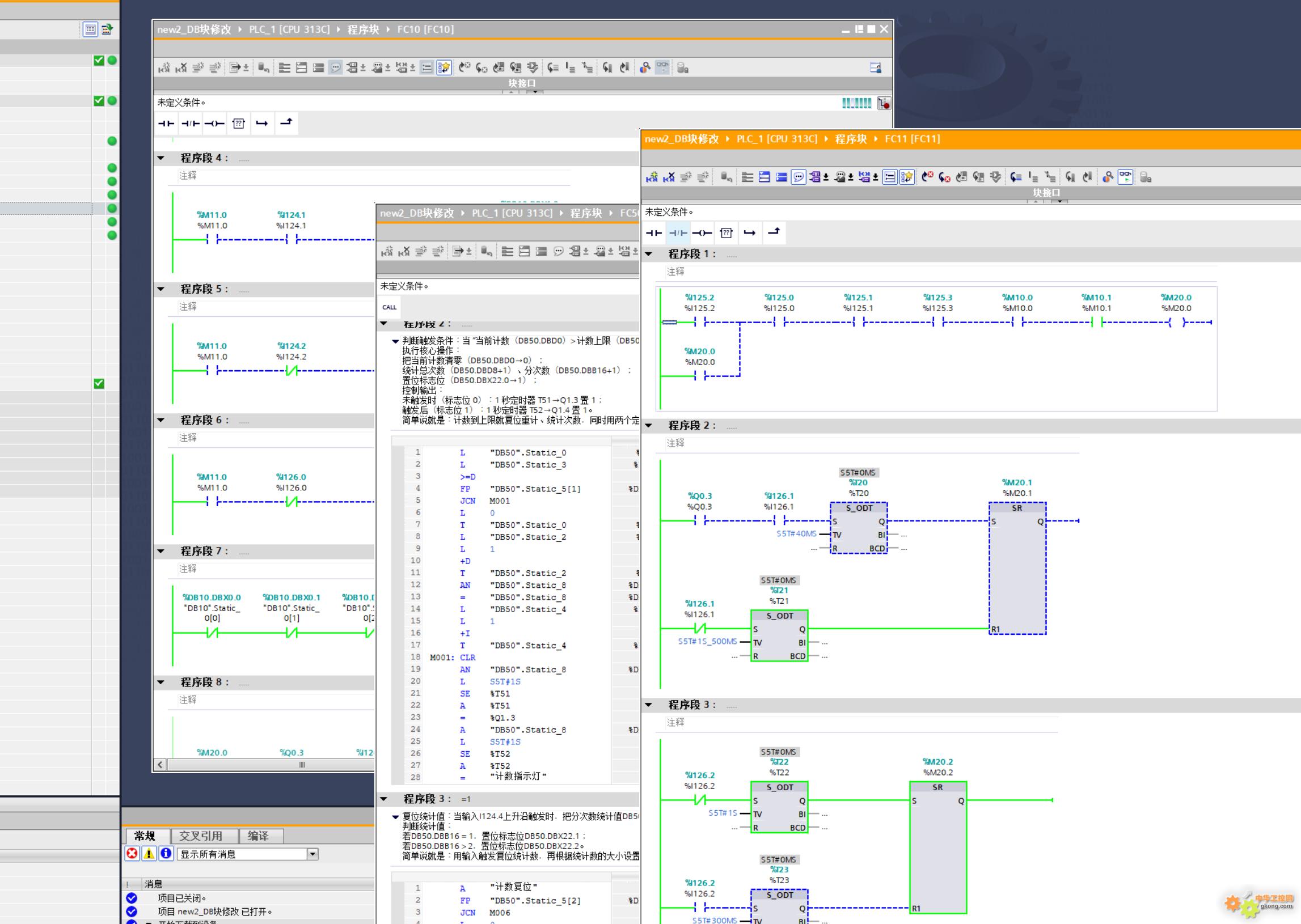The width and height of the screenshot is (1301, 924).
Task: Insert coil element in FC11 favorites bar
Action: (702, 233)
